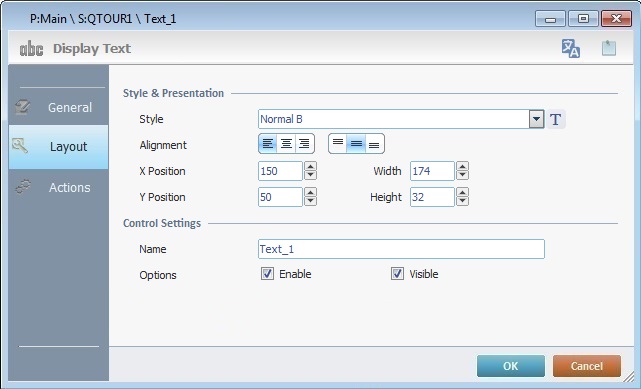Click the Cancel button
Image resolution: width=641 pixels, height=389 pixels.
pyautogui.click(x=587, y=366)
